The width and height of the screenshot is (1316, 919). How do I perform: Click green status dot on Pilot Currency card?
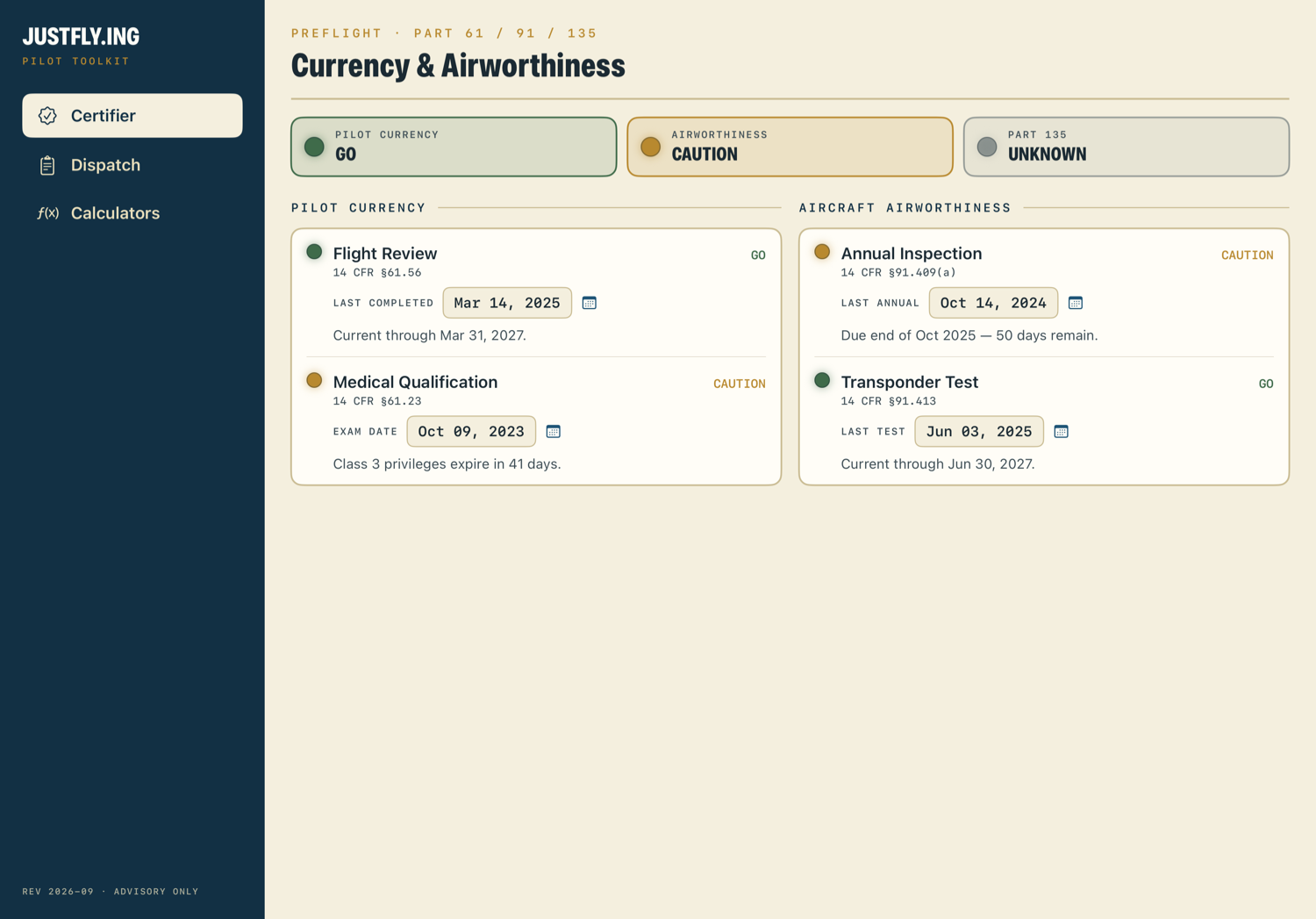click(314, 147)
